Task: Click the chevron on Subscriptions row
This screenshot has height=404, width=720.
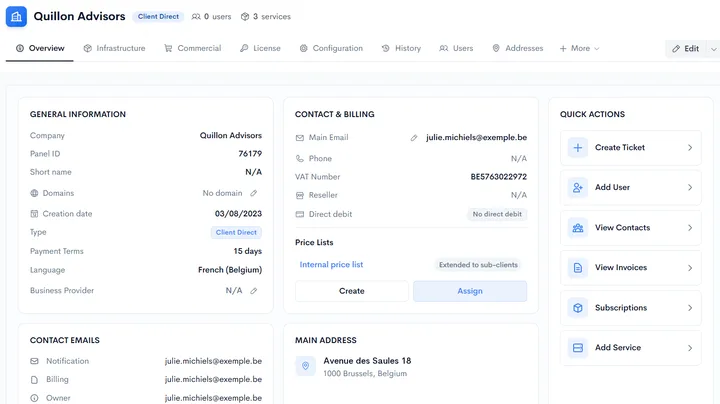Action: pos(690,308)
